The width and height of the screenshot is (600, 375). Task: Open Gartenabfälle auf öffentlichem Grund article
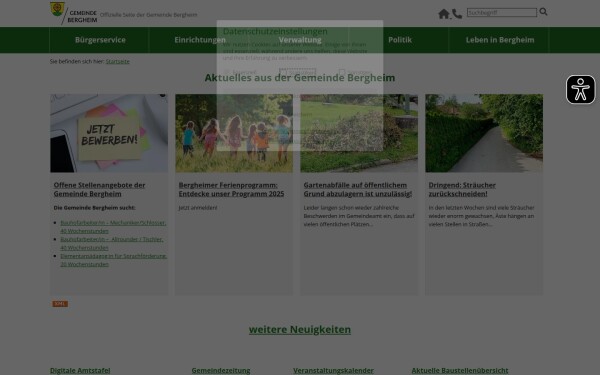[358, 189]
